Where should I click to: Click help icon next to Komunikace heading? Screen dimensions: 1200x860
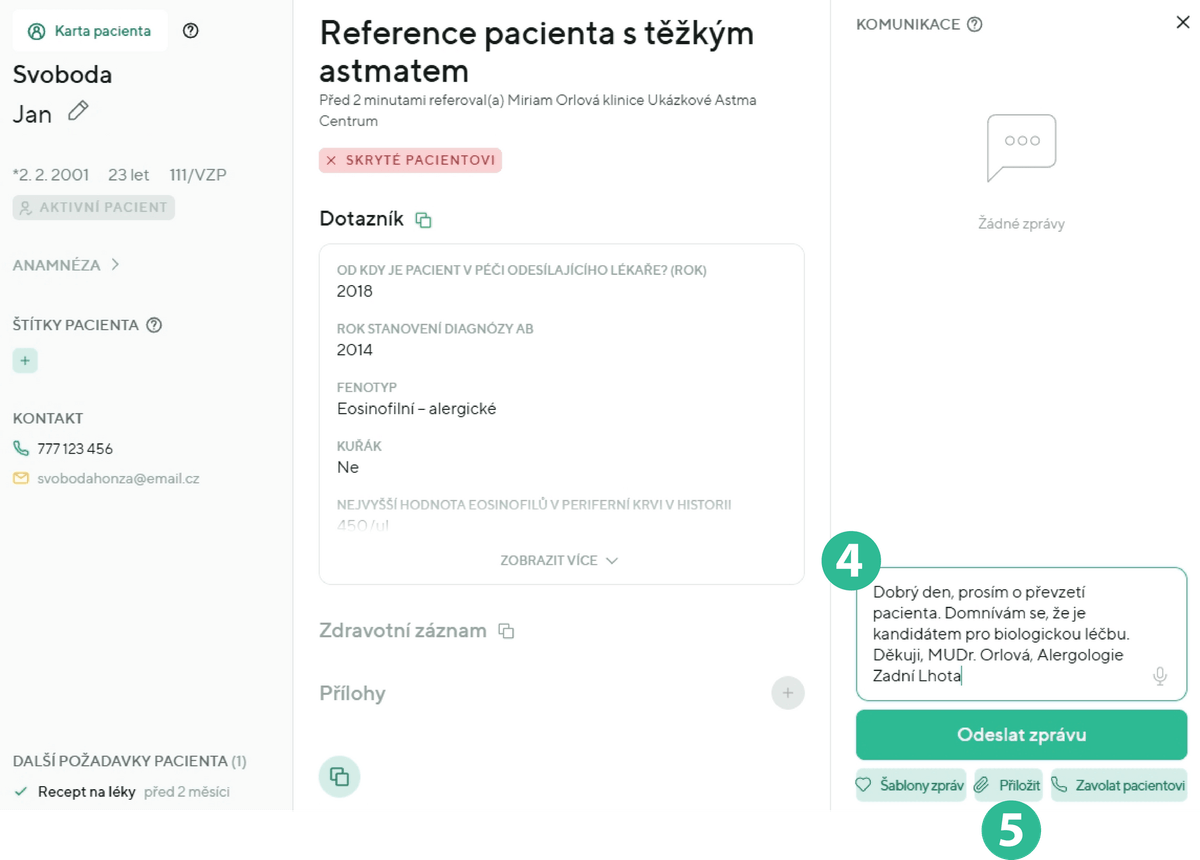pos(975,24)
